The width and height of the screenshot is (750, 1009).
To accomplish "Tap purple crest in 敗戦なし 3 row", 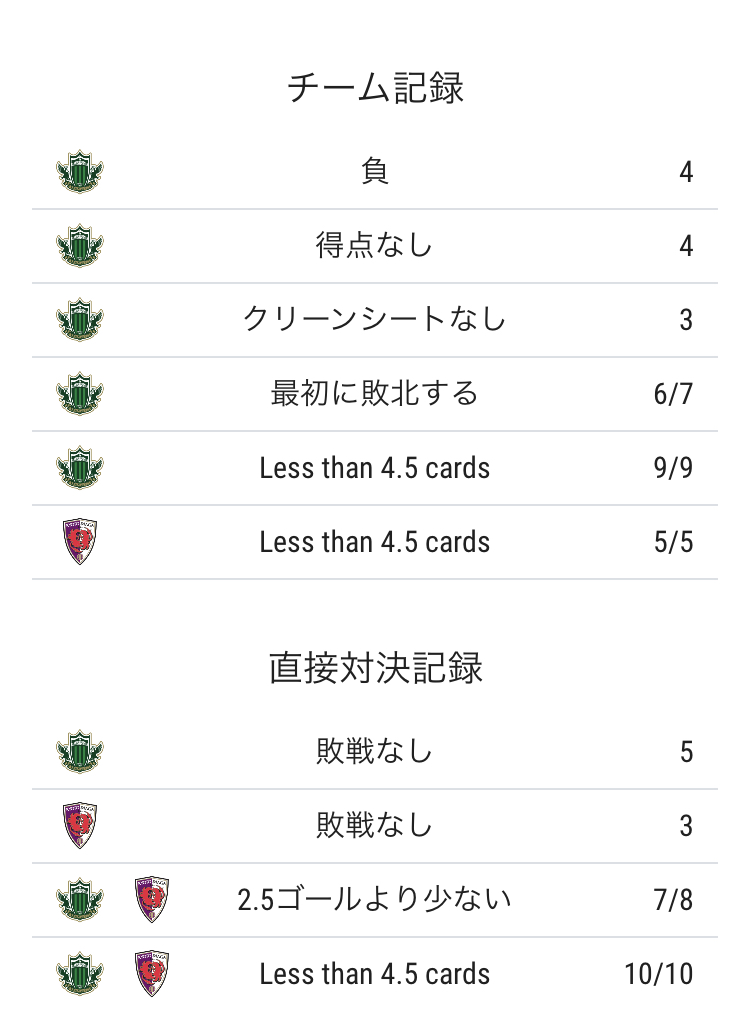I will (80, 826).
